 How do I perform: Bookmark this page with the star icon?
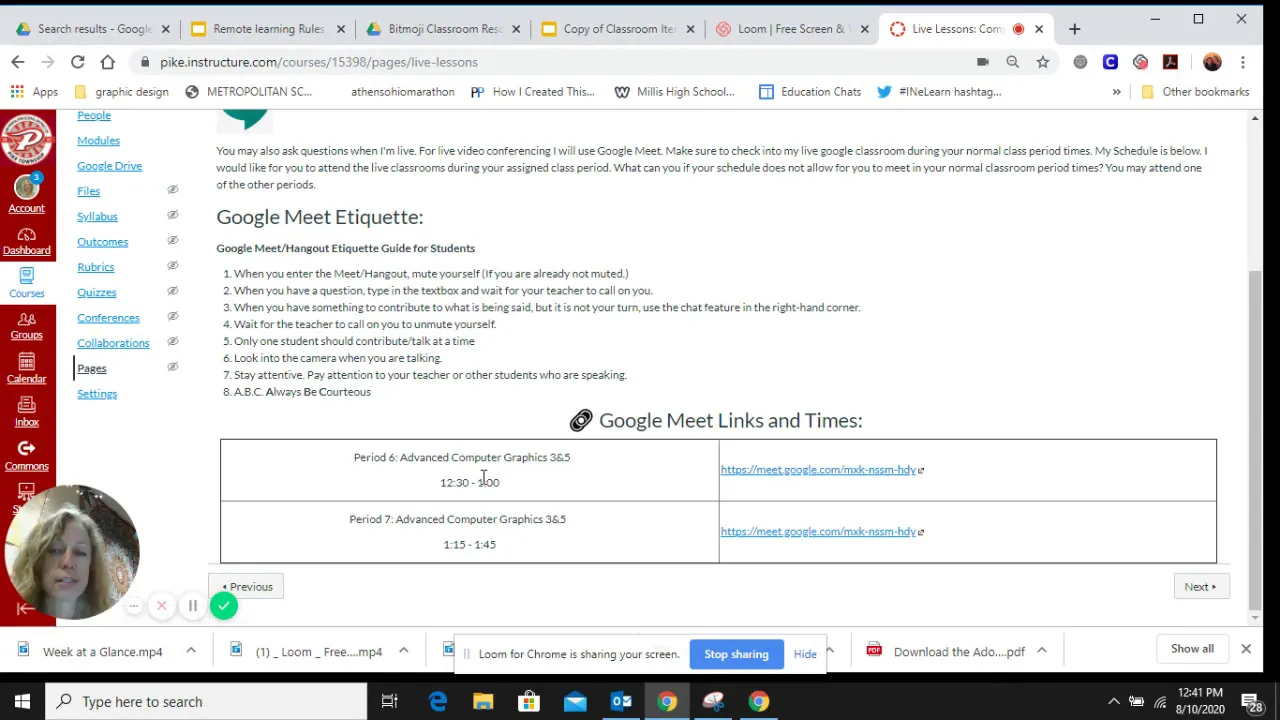coord(1043,62)
